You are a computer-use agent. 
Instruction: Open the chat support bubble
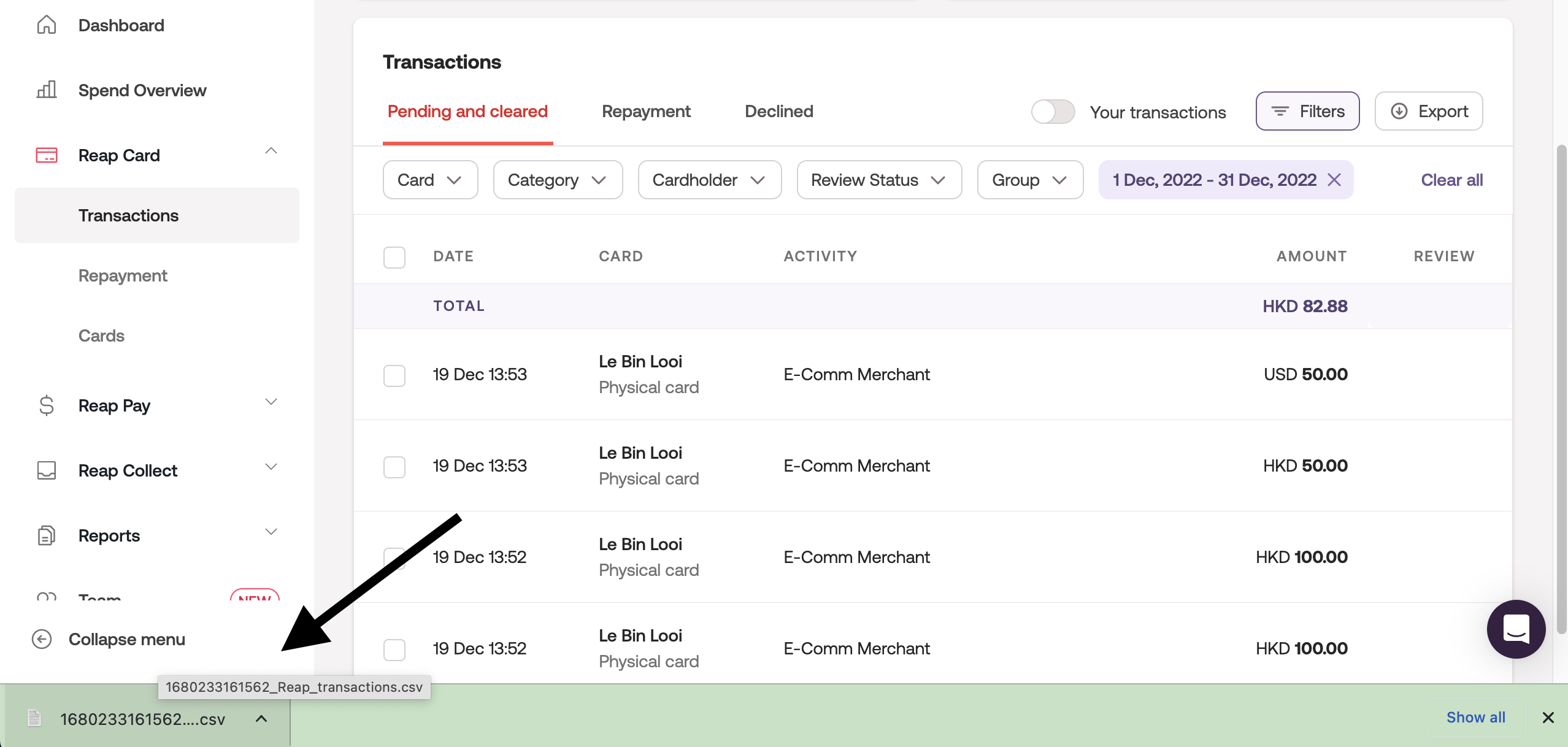pos(1516,629)
